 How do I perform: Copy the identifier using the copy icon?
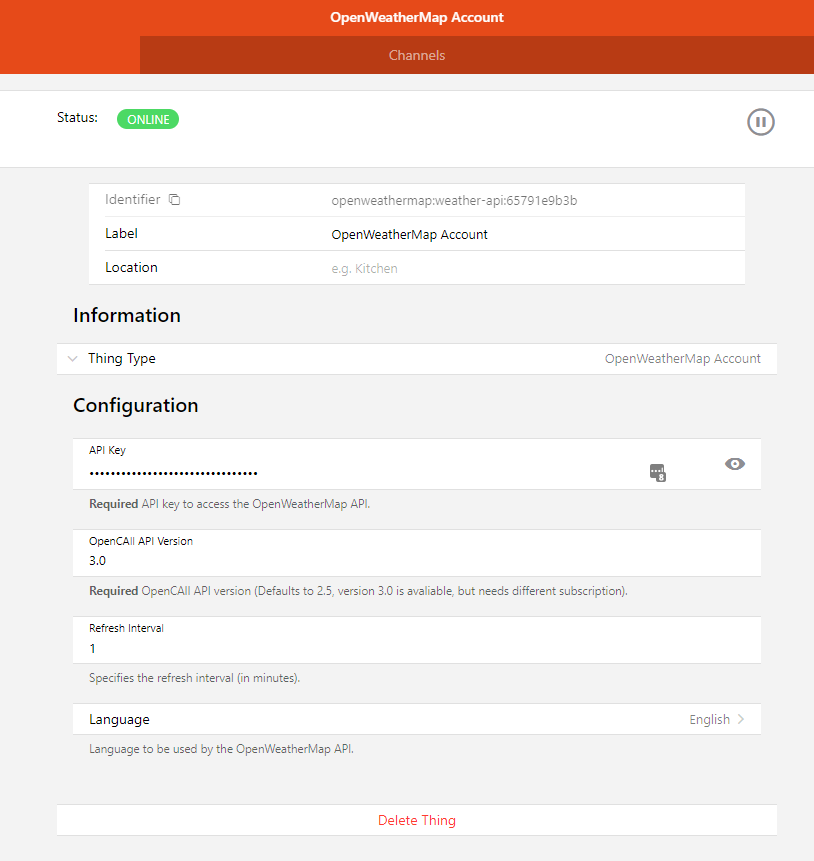click(174, 199)
